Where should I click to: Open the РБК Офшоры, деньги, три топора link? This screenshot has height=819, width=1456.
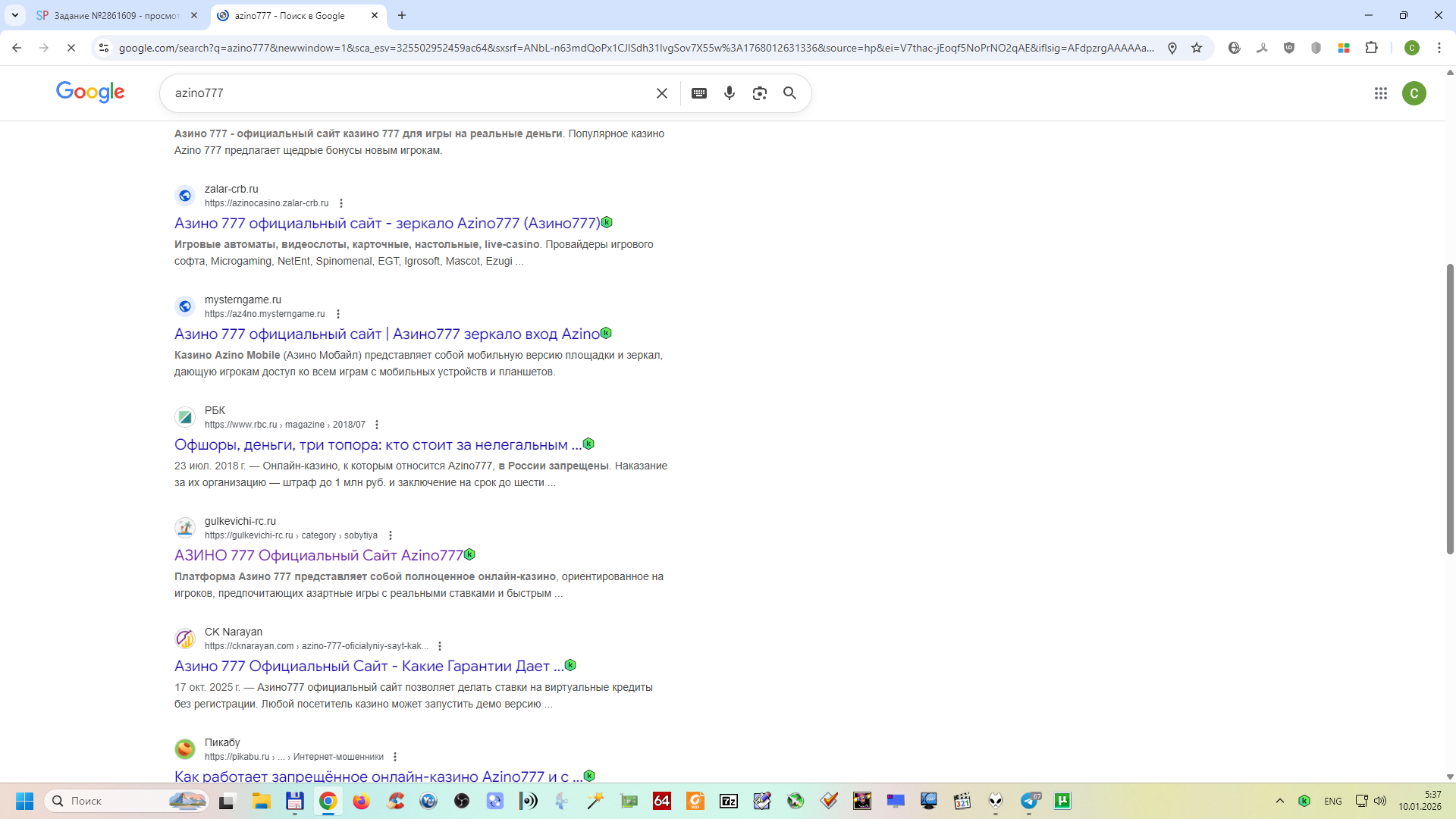[378, 444]
